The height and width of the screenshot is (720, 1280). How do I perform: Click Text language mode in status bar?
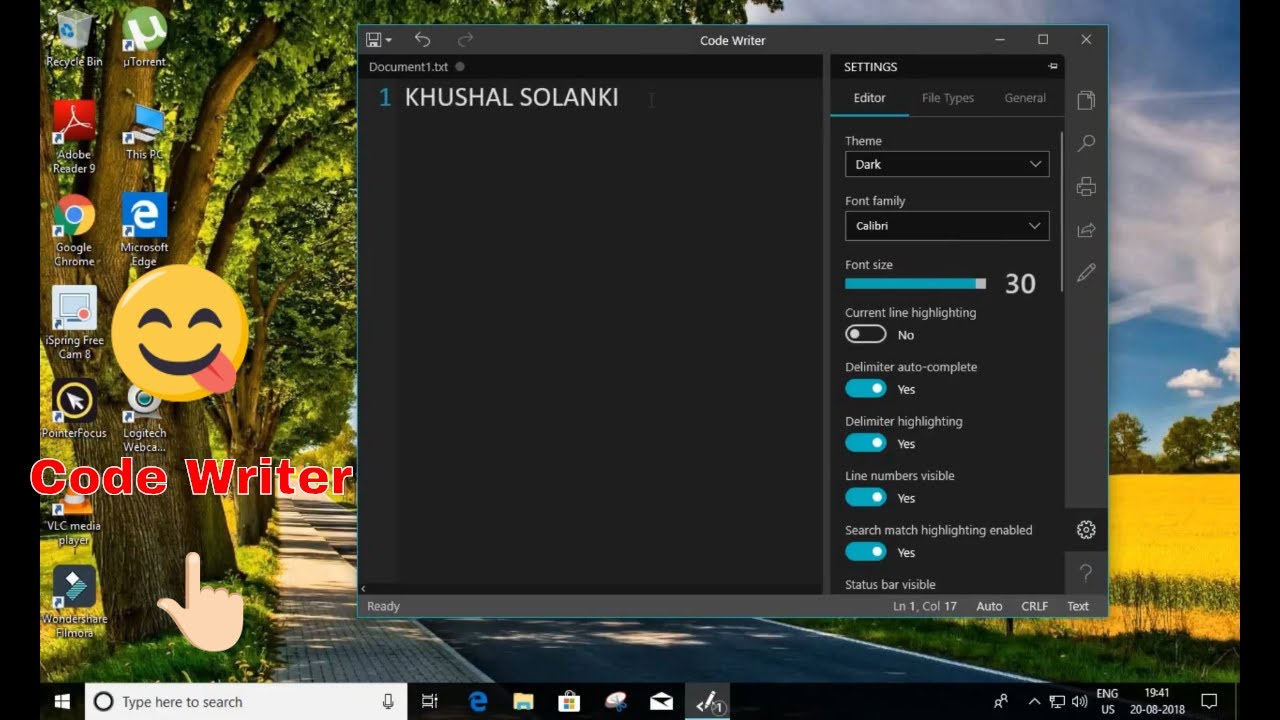(x=1078, y=606)
